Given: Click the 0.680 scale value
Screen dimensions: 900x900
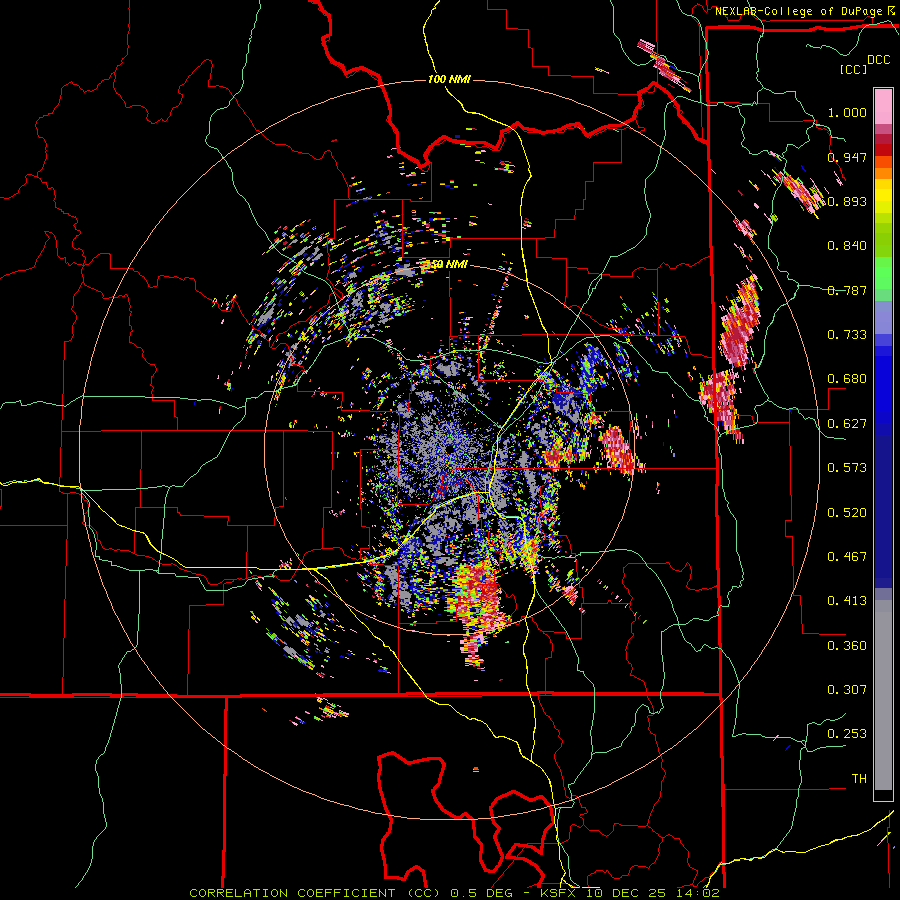Looking at the screenshot, I should pyautogui.click(x=847, y=379).
